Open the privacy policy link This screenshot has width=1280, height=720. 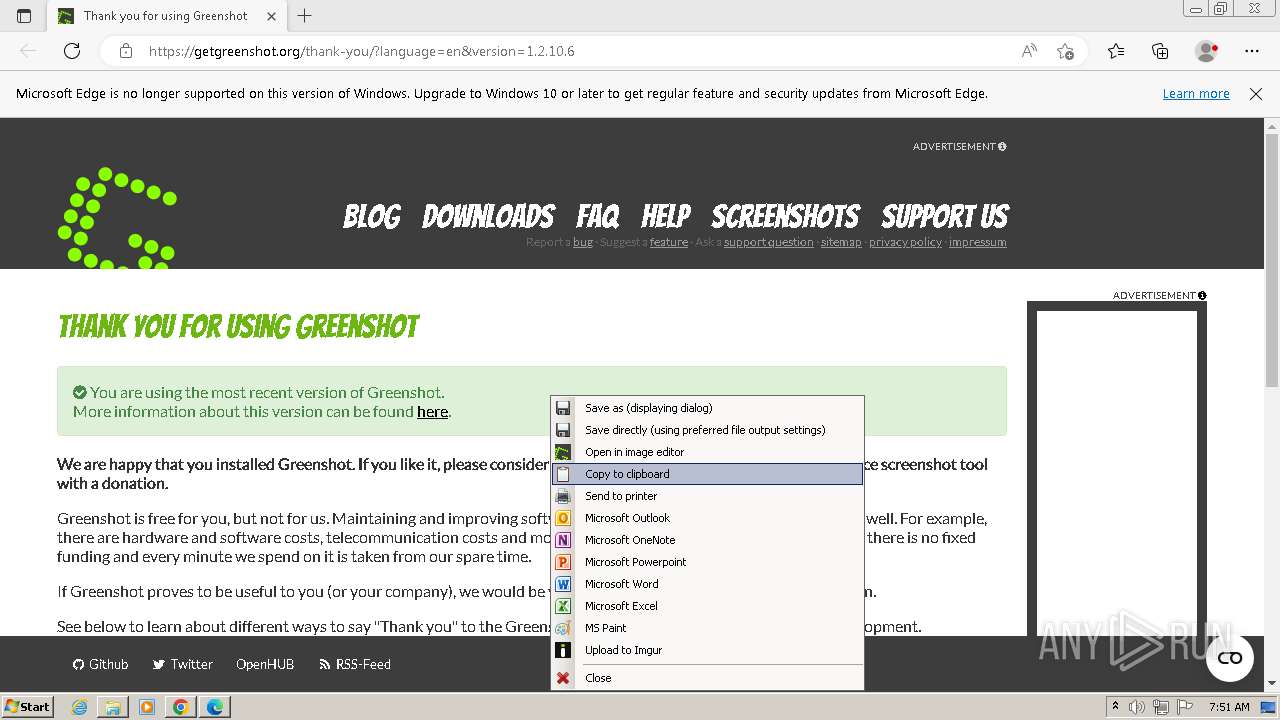[905, 242]
